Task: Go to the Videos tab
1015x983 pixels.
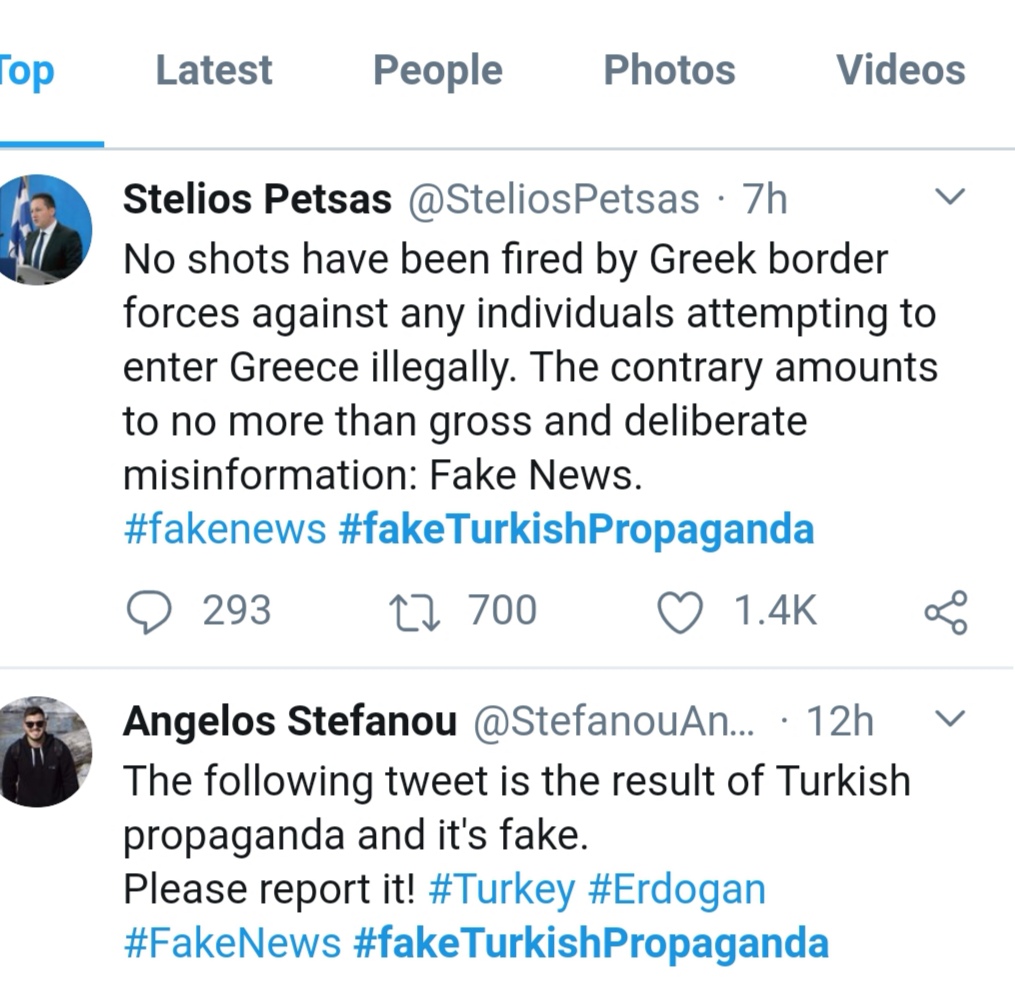Action: [x=900, y=71]
